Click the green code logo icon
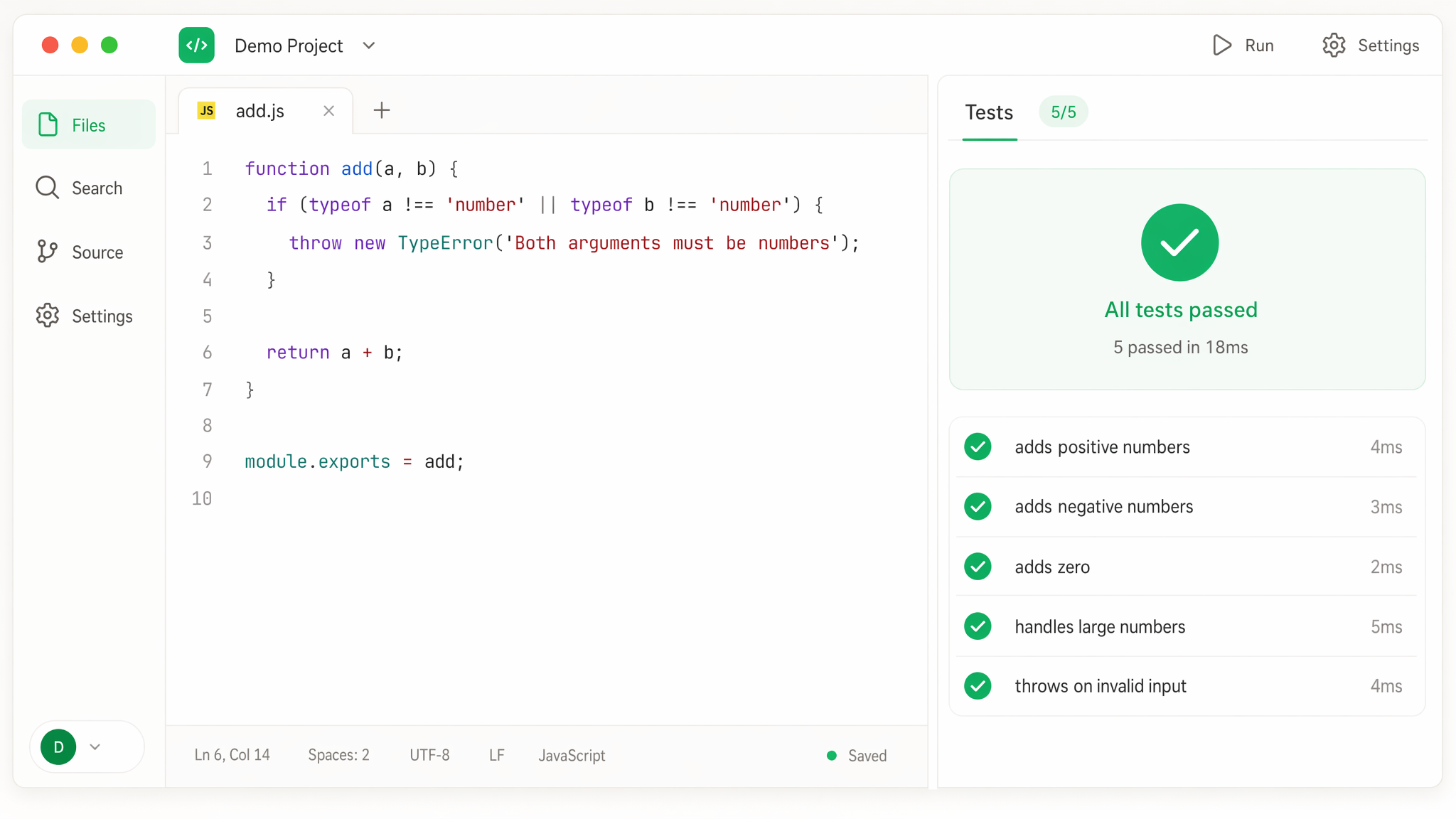Screen dimensions: 1456x819 196,45
